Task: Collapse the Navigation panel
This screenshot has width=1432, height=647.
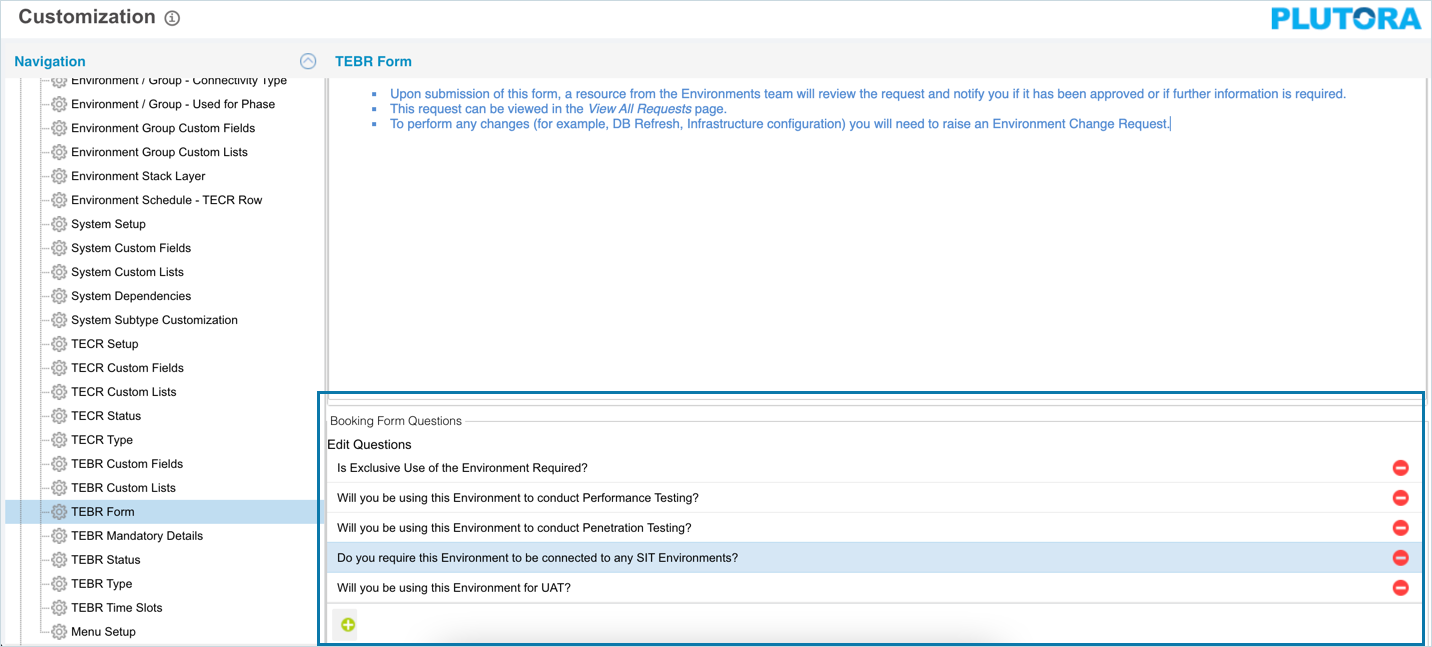Action: pyautogui.click(x=308, y=61)
